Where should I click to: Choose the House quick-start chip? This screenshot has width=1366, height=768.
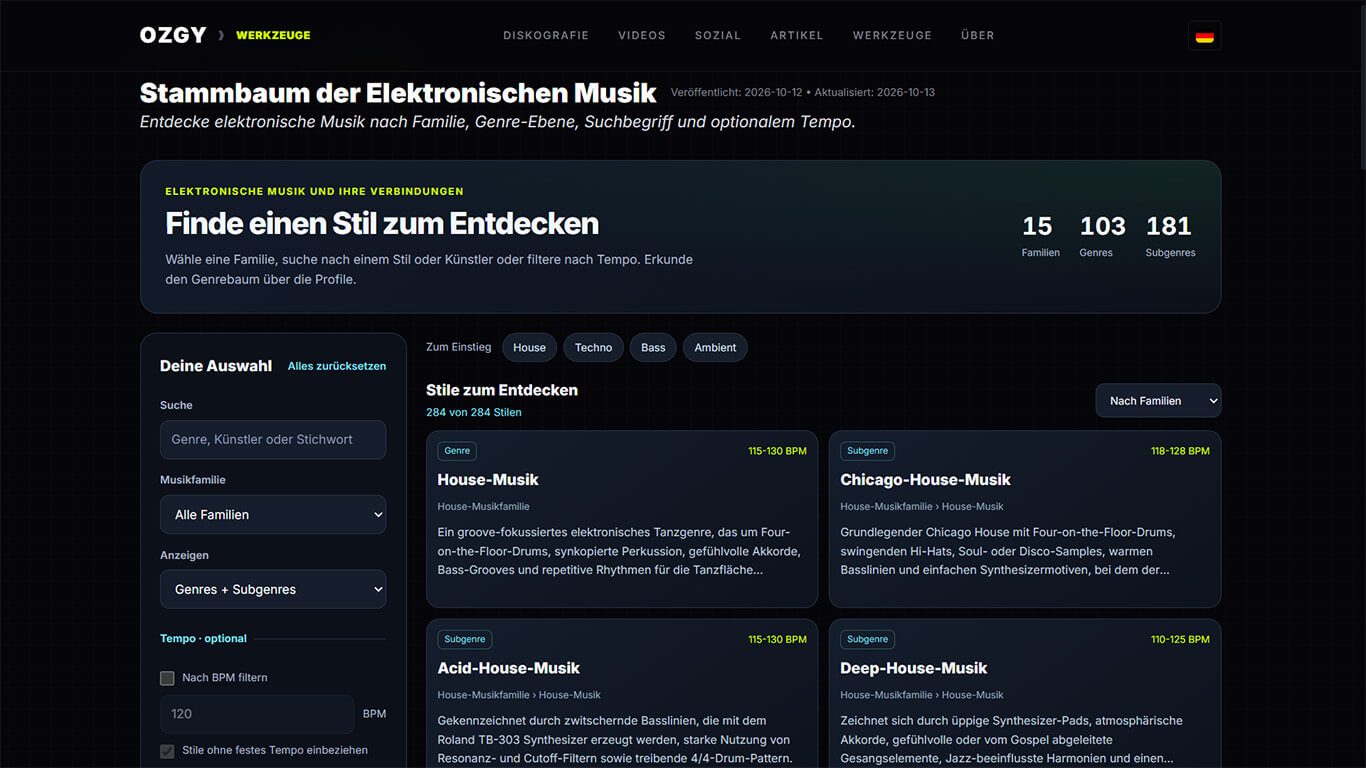[x=529, y=348]
